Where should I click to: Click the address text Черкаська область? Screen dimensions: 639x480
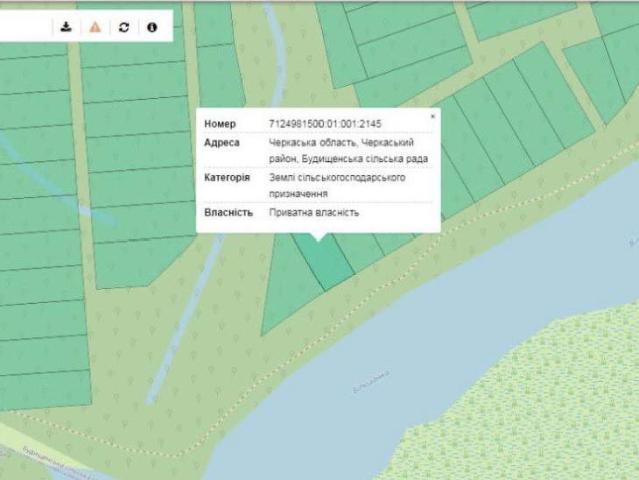click(x=312, y=142)
